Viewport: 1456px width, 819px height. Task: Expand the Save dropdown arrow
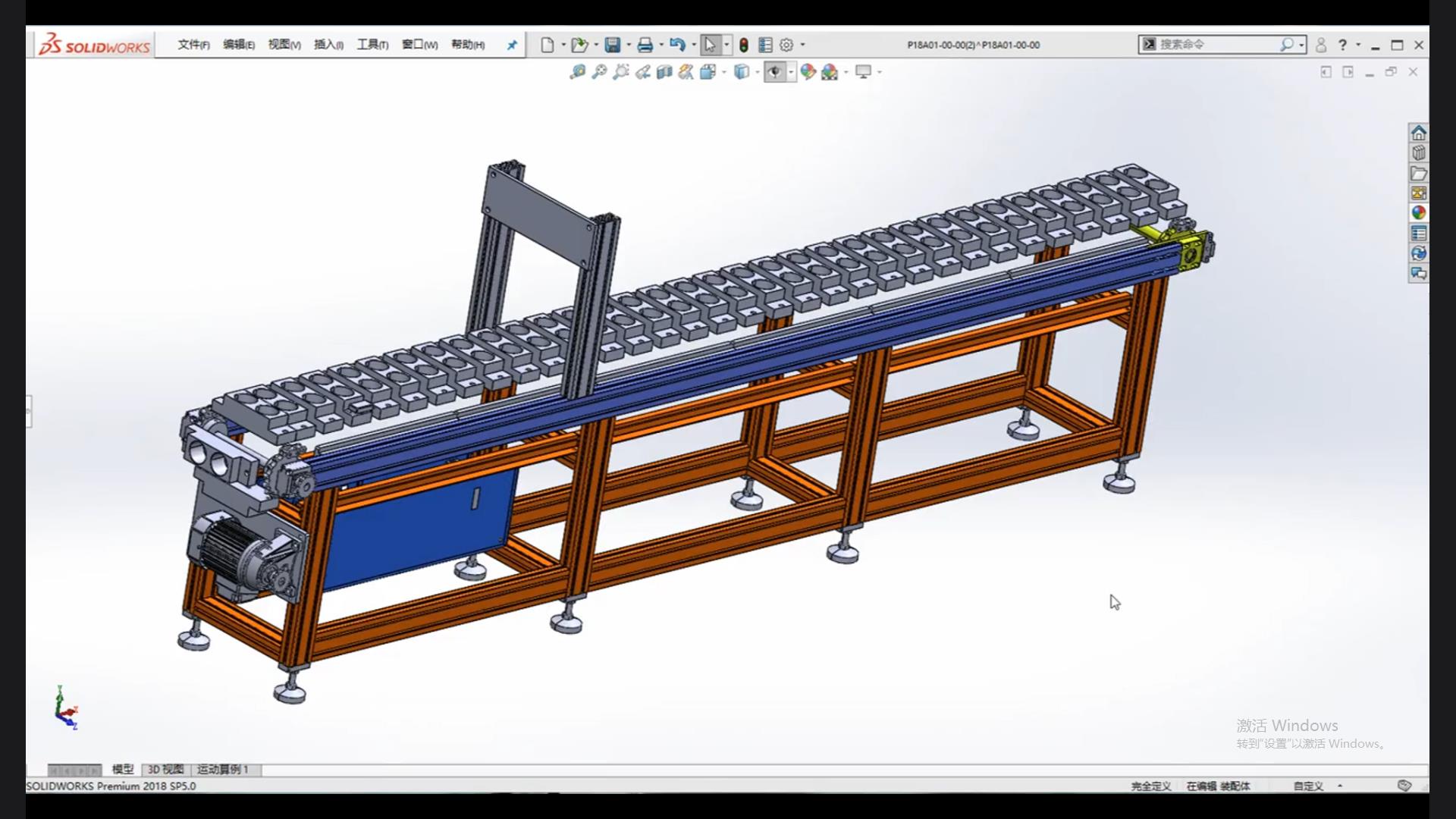[629, 45]
